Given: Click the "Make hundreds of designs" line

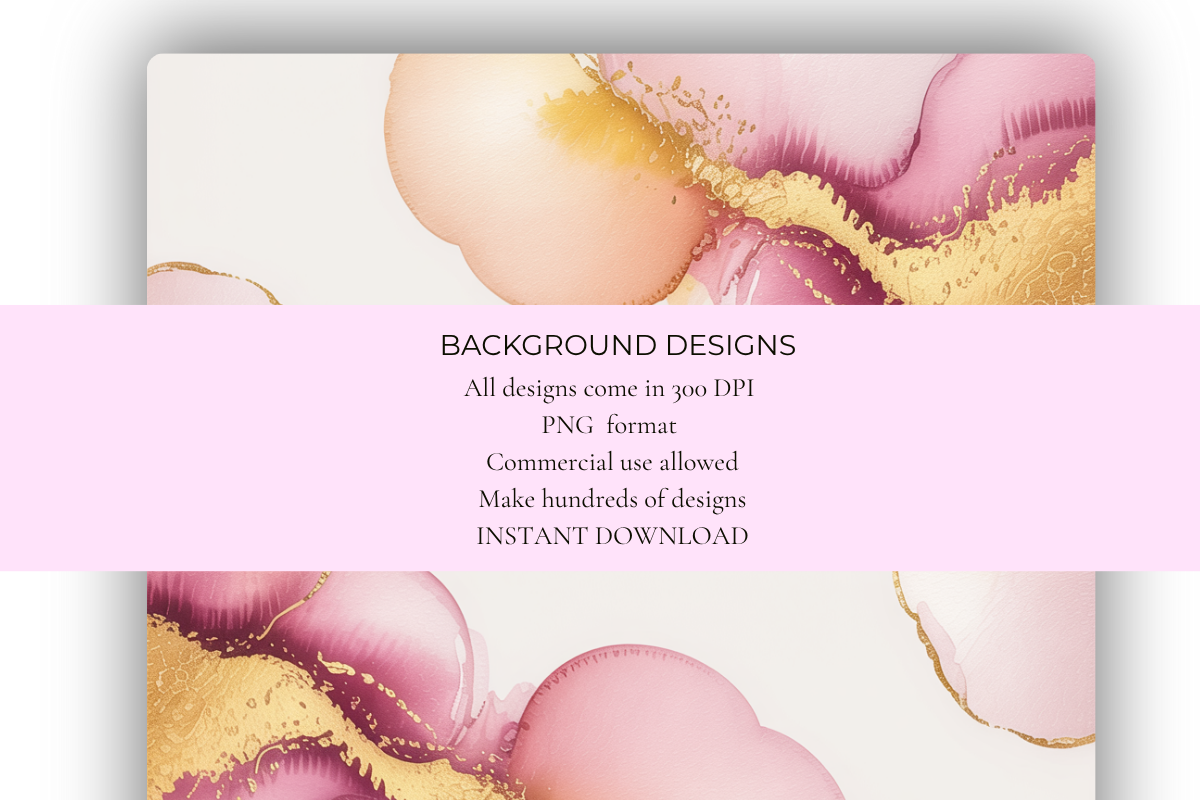Looking at the screenshot, I should pos(612,498).
